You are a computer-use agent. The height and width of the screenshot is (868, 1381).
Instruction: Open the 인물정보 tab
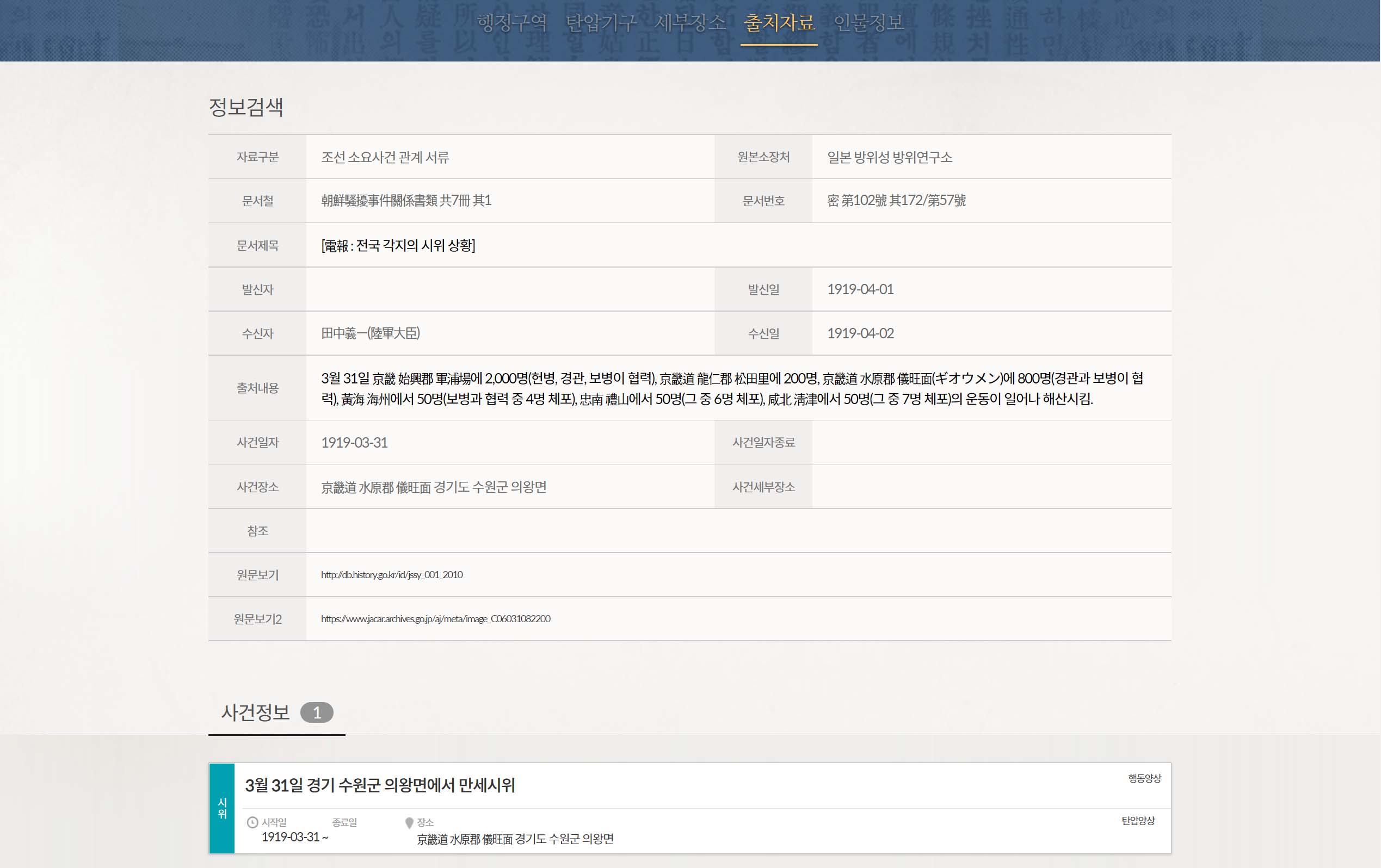868,23
